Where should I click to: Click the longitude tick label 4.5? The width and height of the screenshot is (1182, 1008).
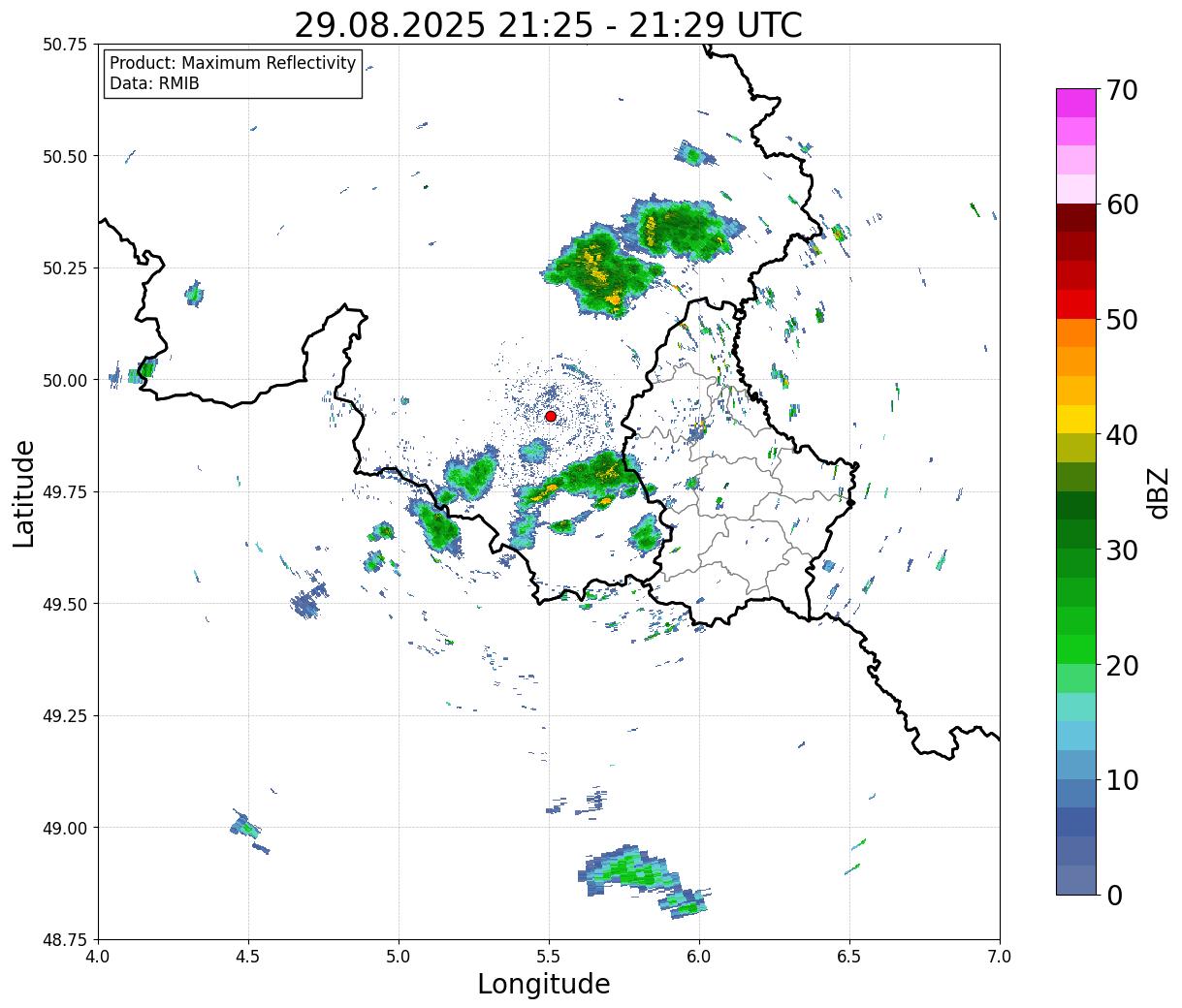click(x=248, y=957)
